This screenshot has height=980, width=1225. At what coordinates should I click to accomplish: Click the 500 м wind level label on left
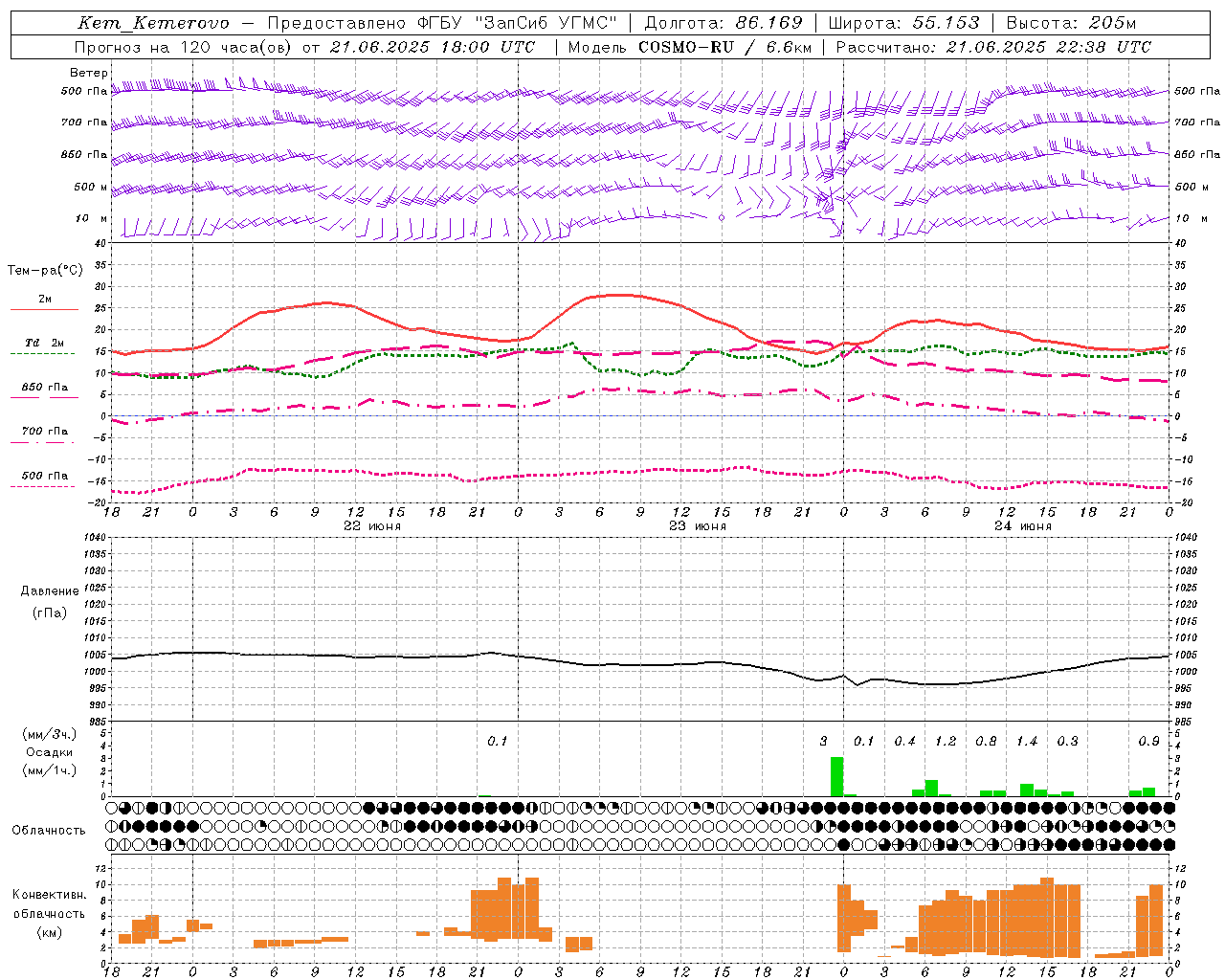point(92,187)
